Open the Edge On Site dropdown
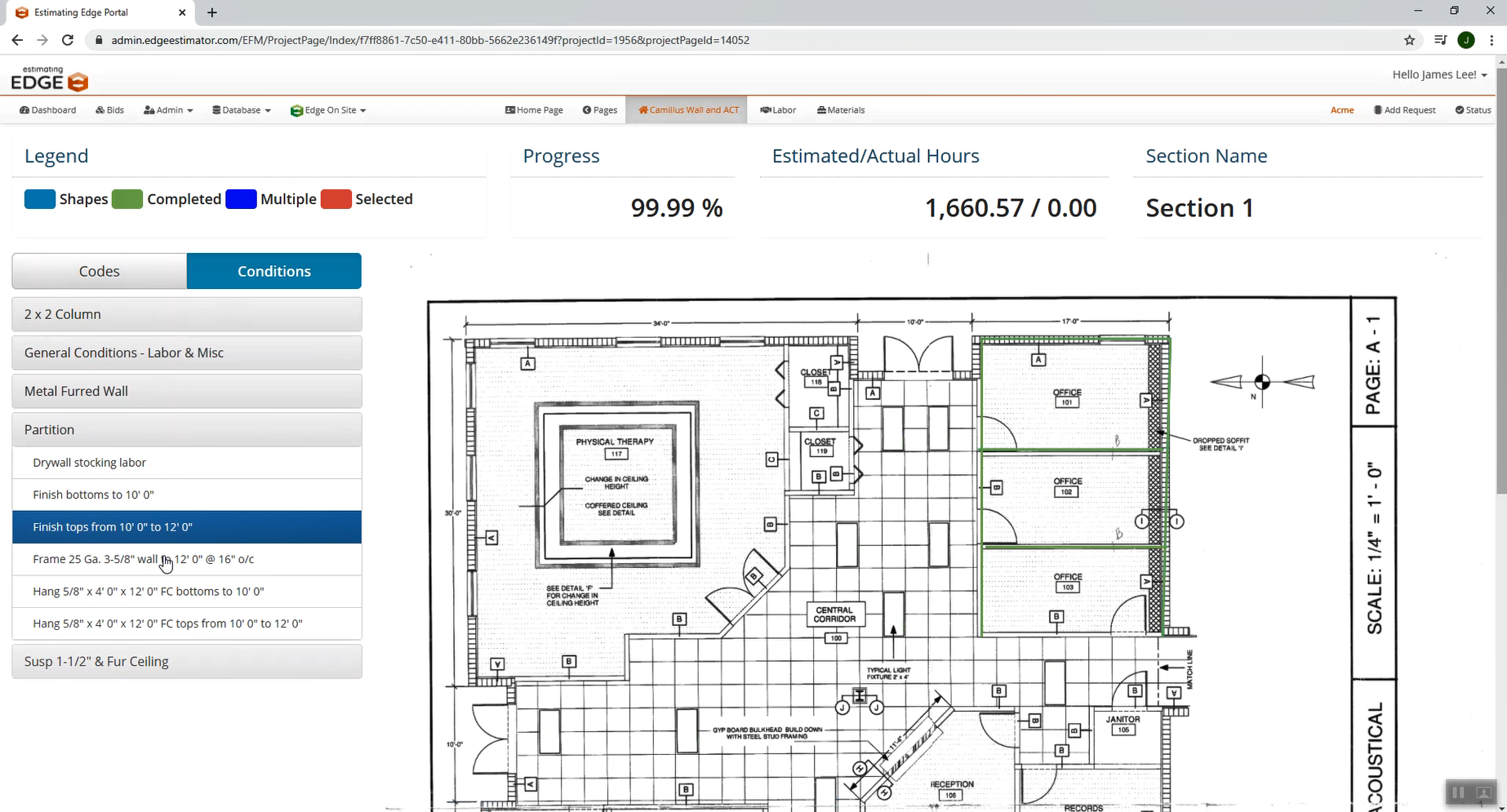The image size is (1507, 812). [x=328, y=110]
